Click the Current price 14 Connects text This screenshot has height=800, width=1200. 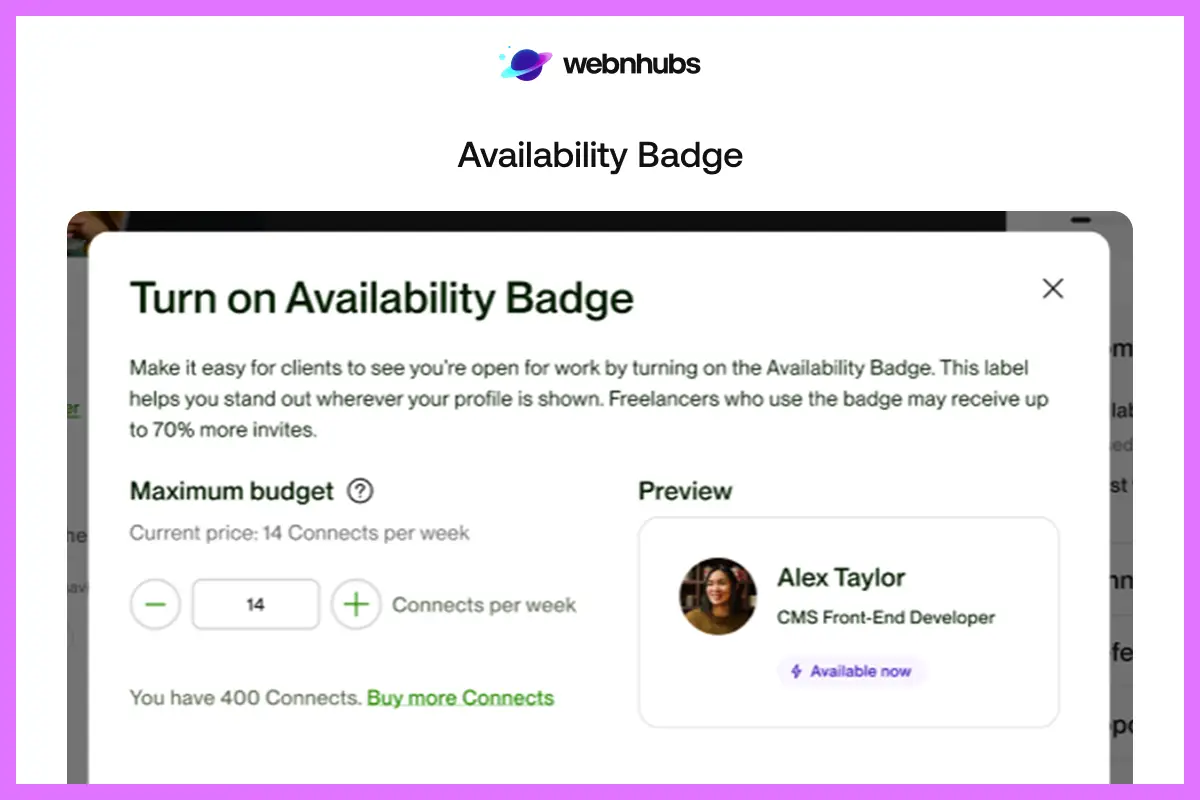coord(299,533)
